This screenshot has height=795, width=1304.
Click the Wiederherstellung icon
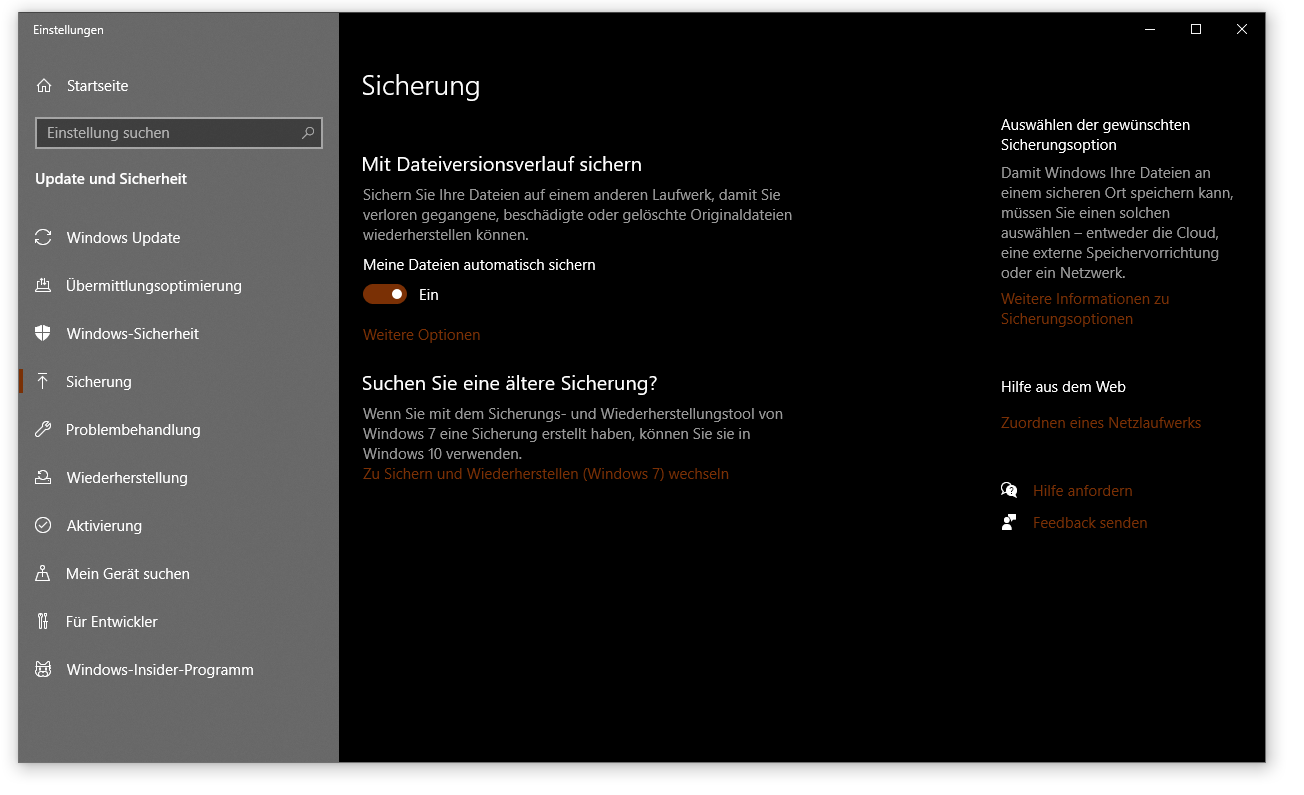pyautogui.click(x=43, y=478)
